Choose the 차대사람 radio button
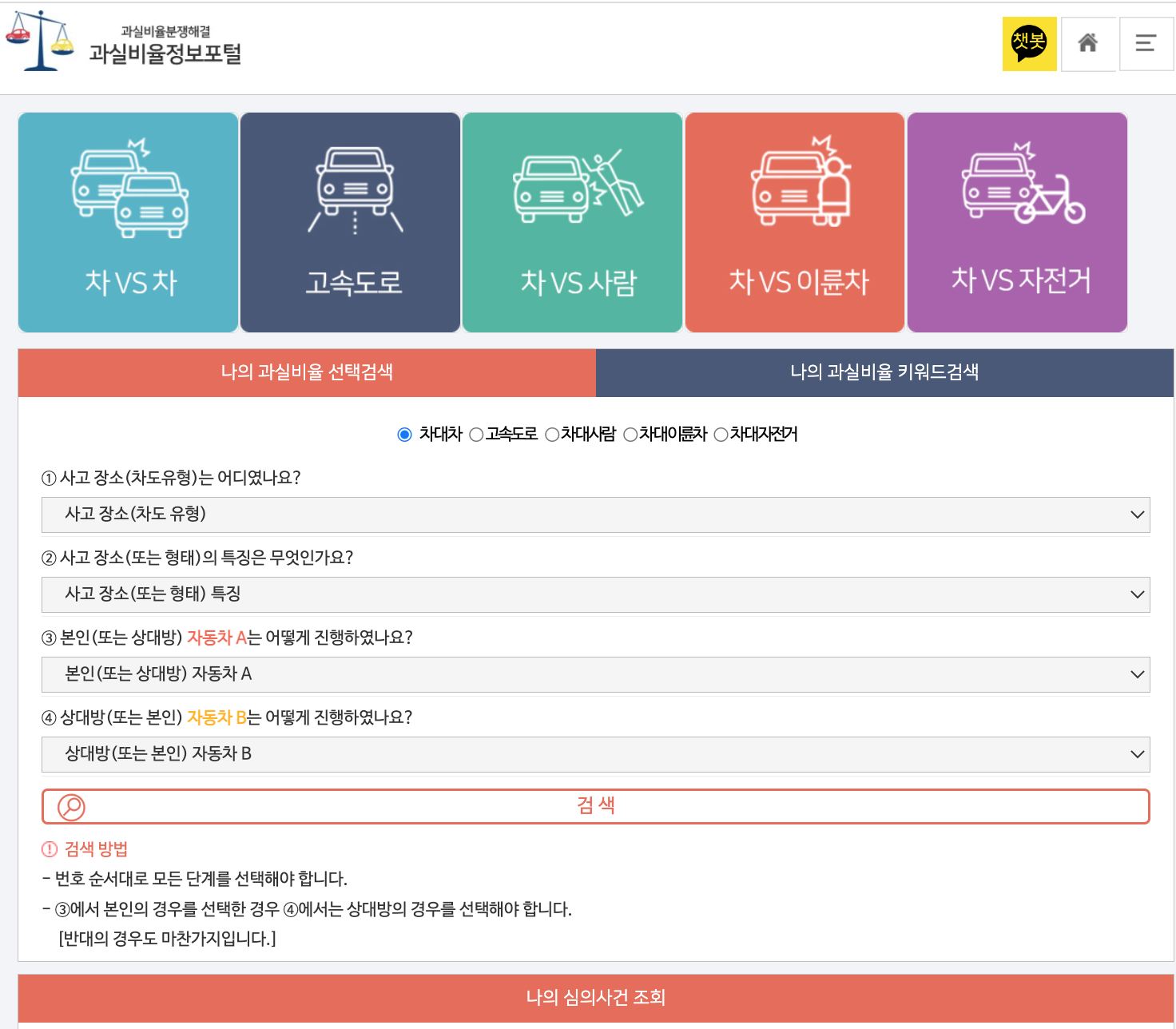This screenshot has width=1176, height=1029. click(x=551, y=435)
